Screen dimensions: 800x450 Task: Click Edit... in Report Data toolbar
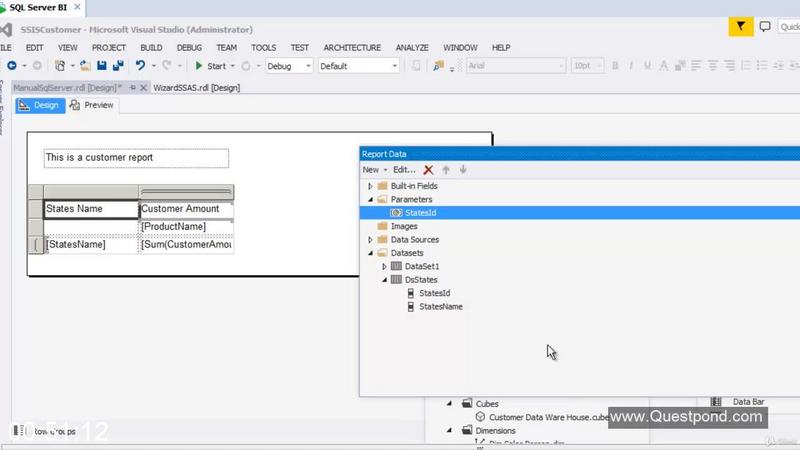(x=404, y=170)
